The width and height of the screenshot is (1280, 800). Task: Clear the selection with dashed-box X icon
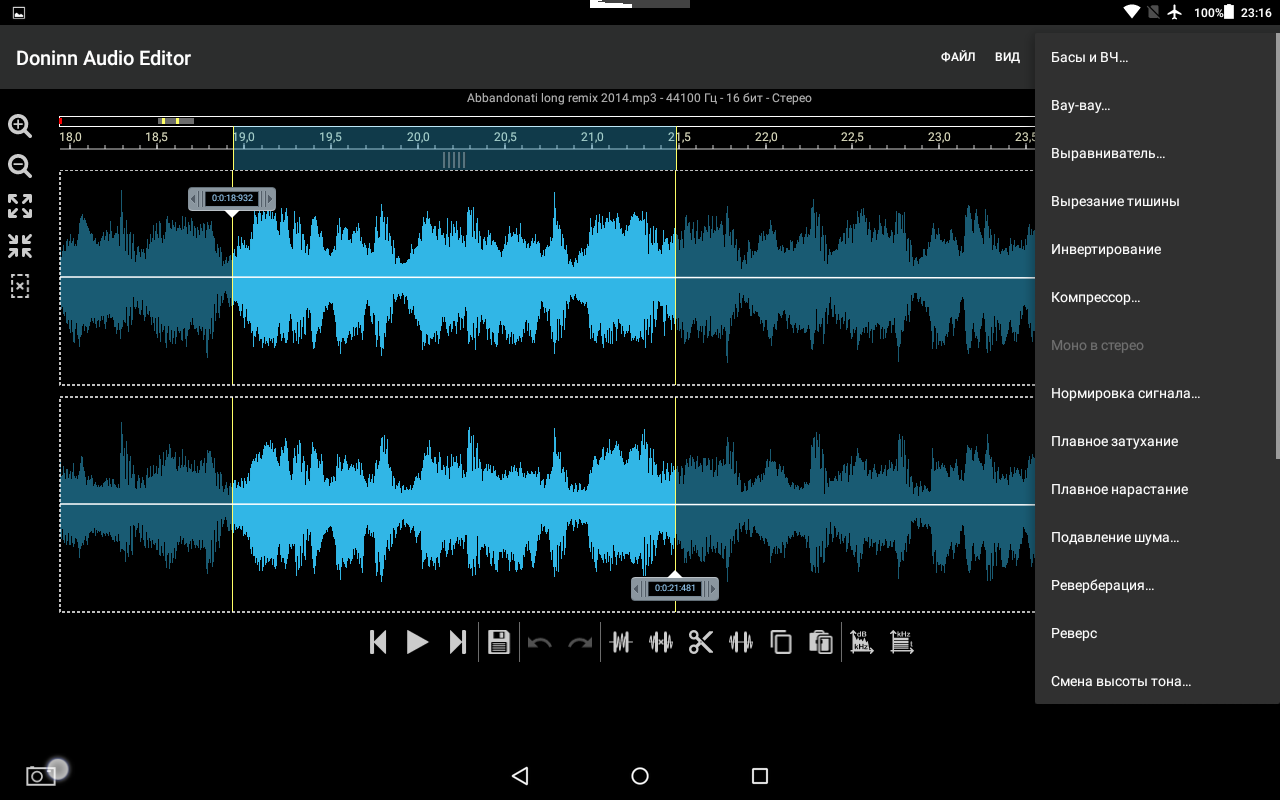pyautogui.click(x=20, y=286)
